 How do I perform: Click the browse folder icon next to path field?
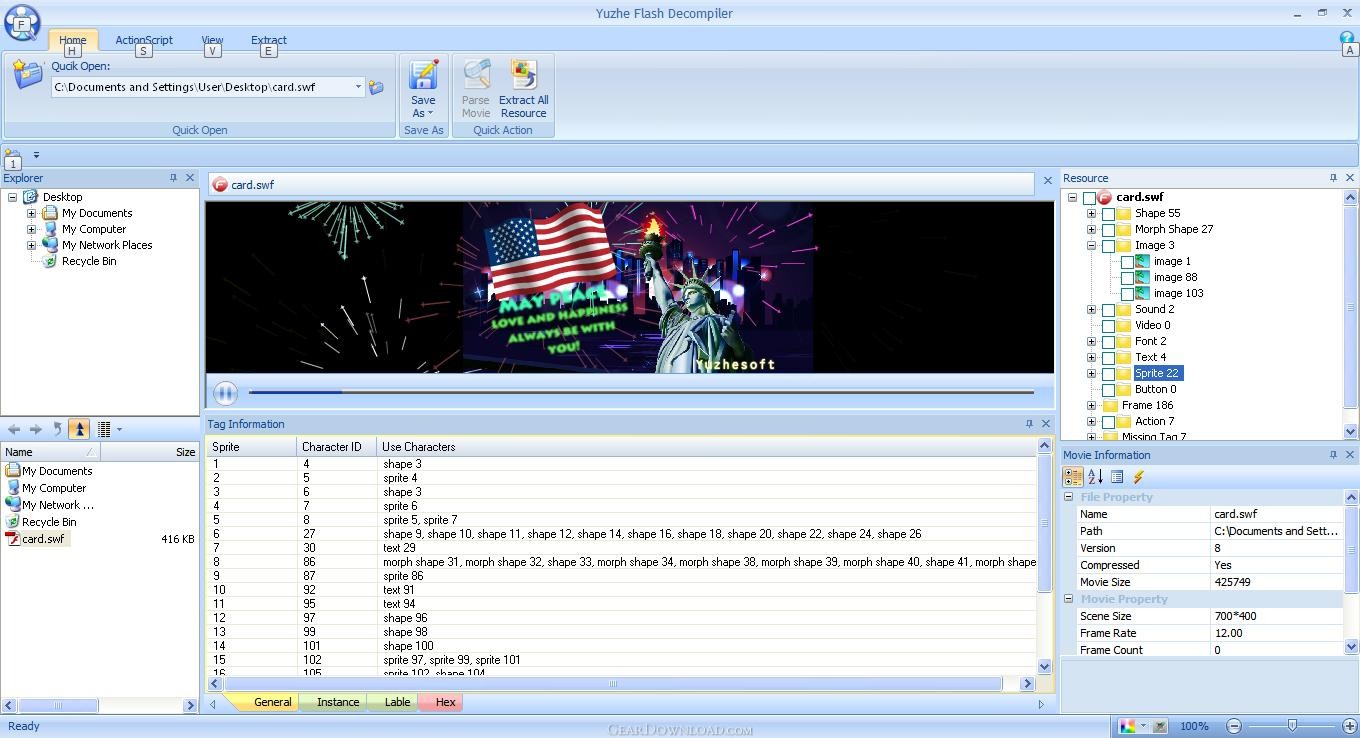(x=377, y=87)
